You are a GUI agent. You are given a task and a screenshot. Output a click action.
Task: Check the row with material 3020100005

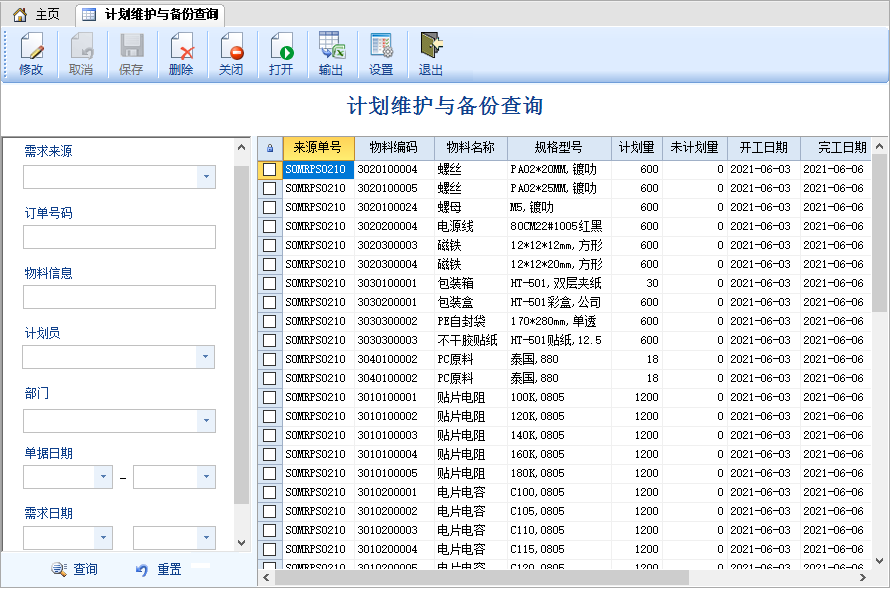coord(270,188)
